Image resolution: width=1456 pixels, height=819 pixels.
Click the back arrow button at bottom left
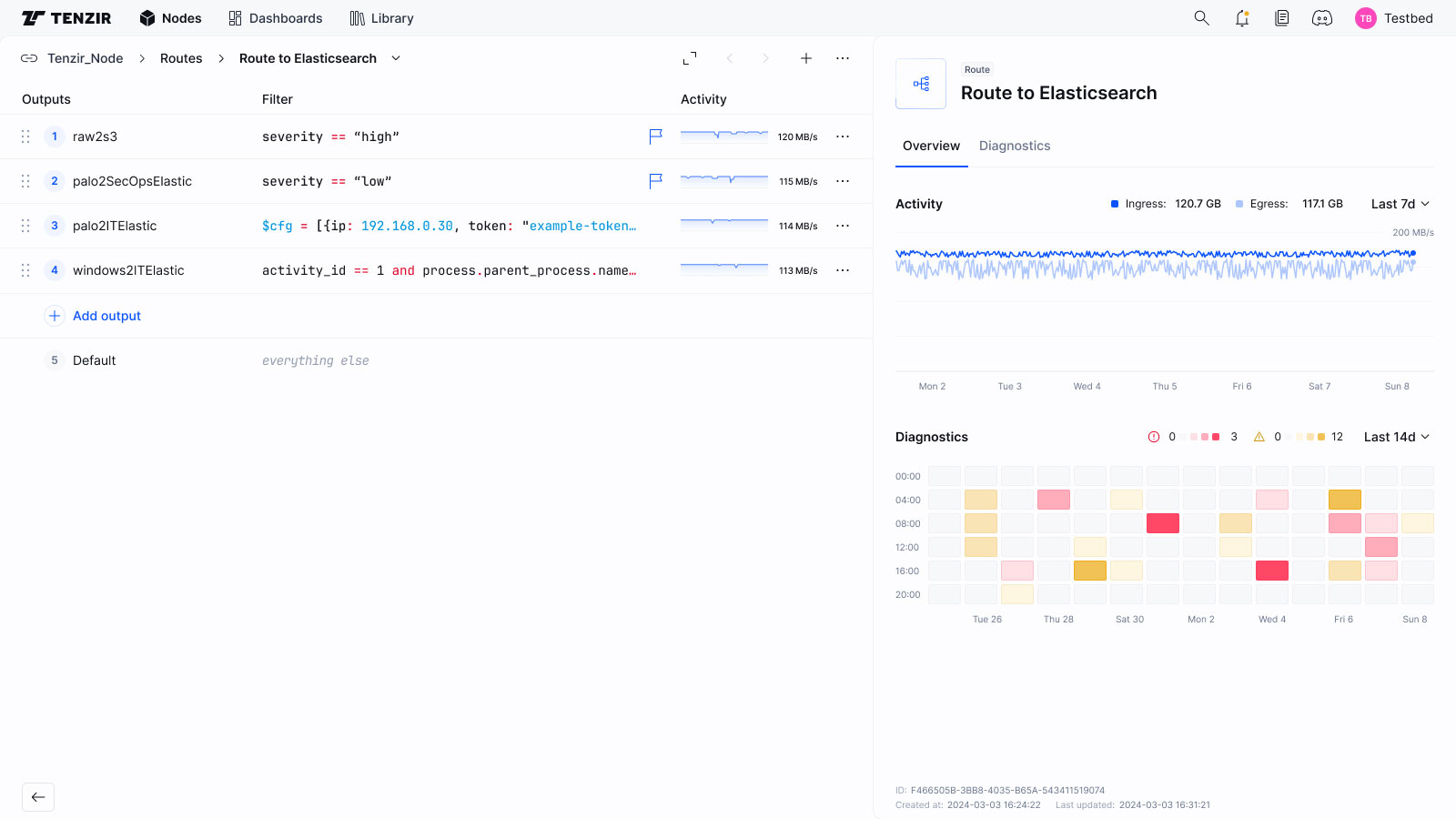pos(38,797)
